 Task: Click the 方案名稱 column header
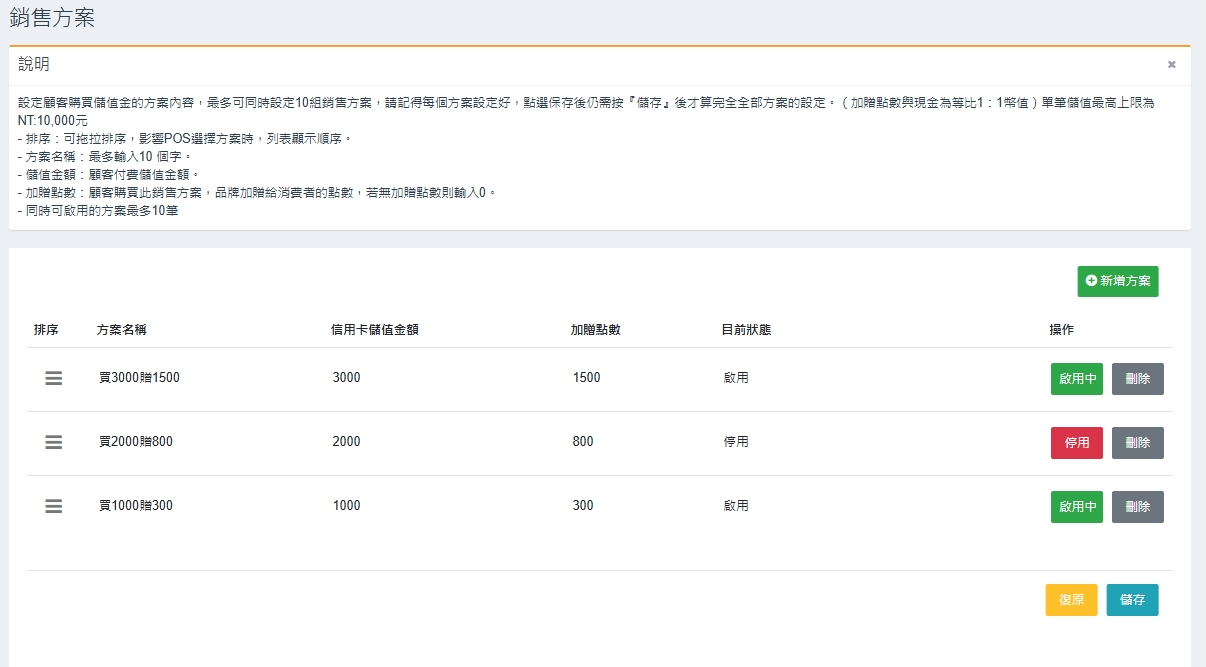click(122, 330)
